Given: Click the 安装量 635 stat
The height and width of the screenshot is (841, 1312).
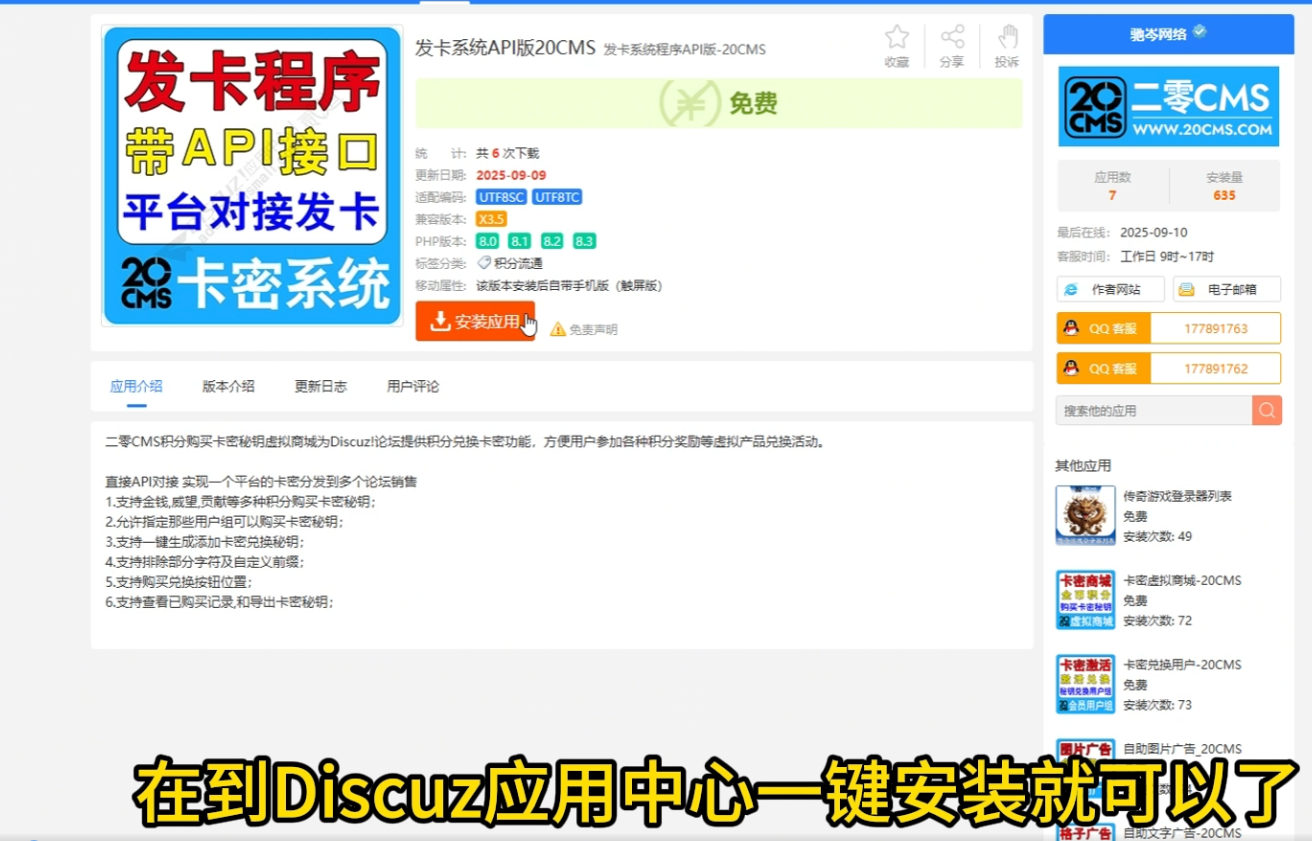Looking at the screenshot, I should pyautogui.click(x=1224, y=186).
